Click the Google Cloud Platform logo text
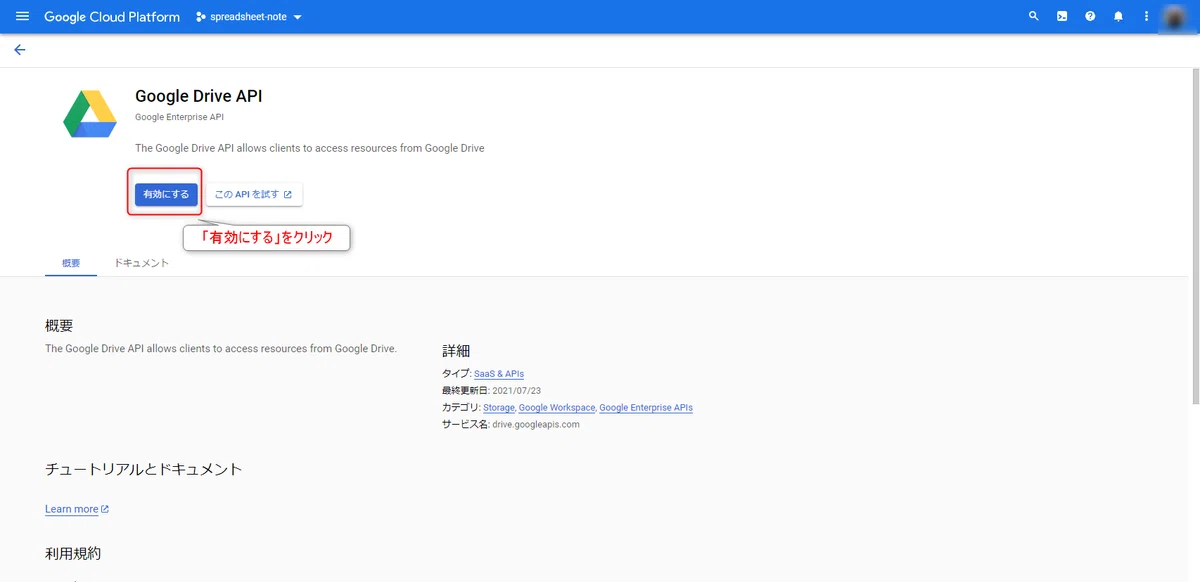This screenshot has height=582, width=1200. point(112,17)
